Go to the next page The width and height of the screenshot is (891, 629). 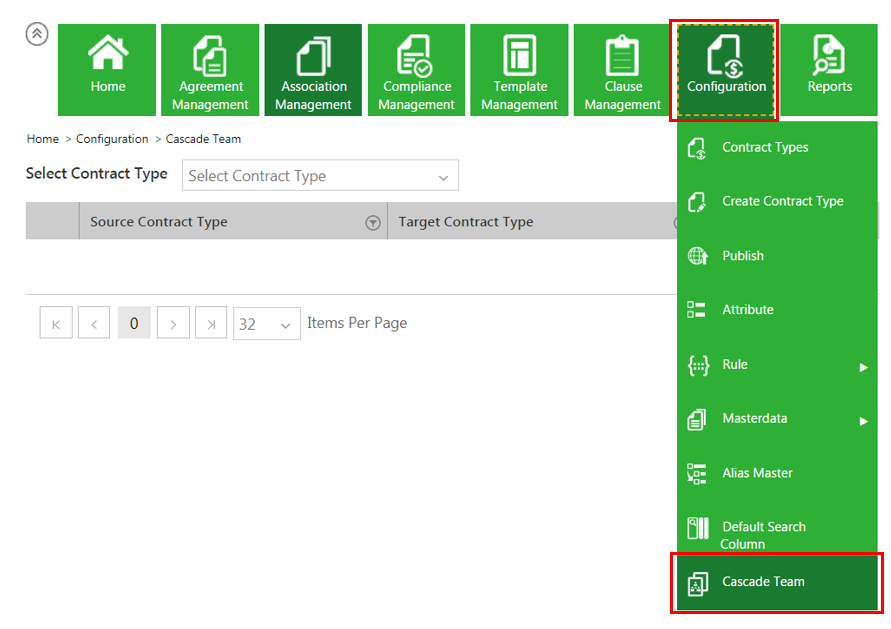[x=173, y=324]
